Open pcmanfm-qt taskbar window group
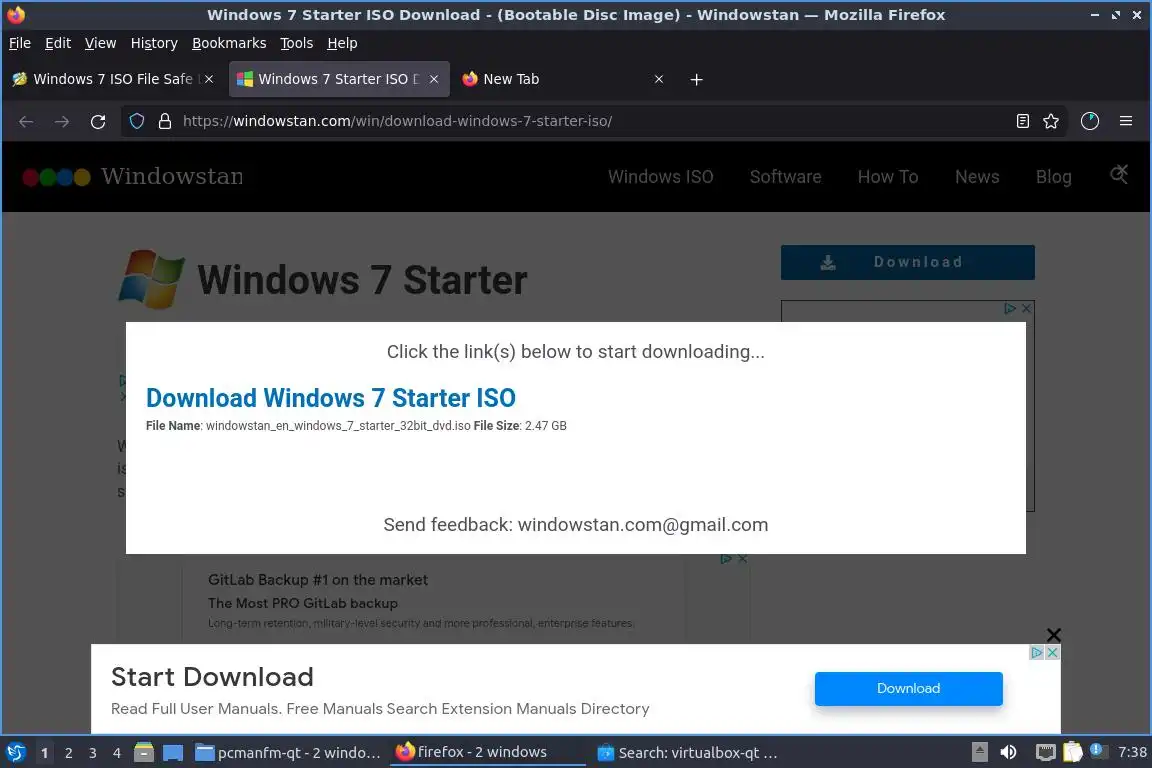Screen dimensions: 1152x768 click(288, 753)
